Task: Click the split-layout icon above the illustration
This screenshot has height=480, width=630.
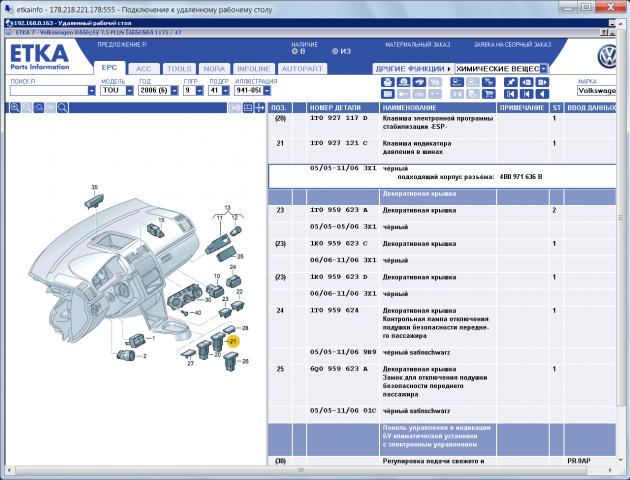Action: [x=248, y=108]
